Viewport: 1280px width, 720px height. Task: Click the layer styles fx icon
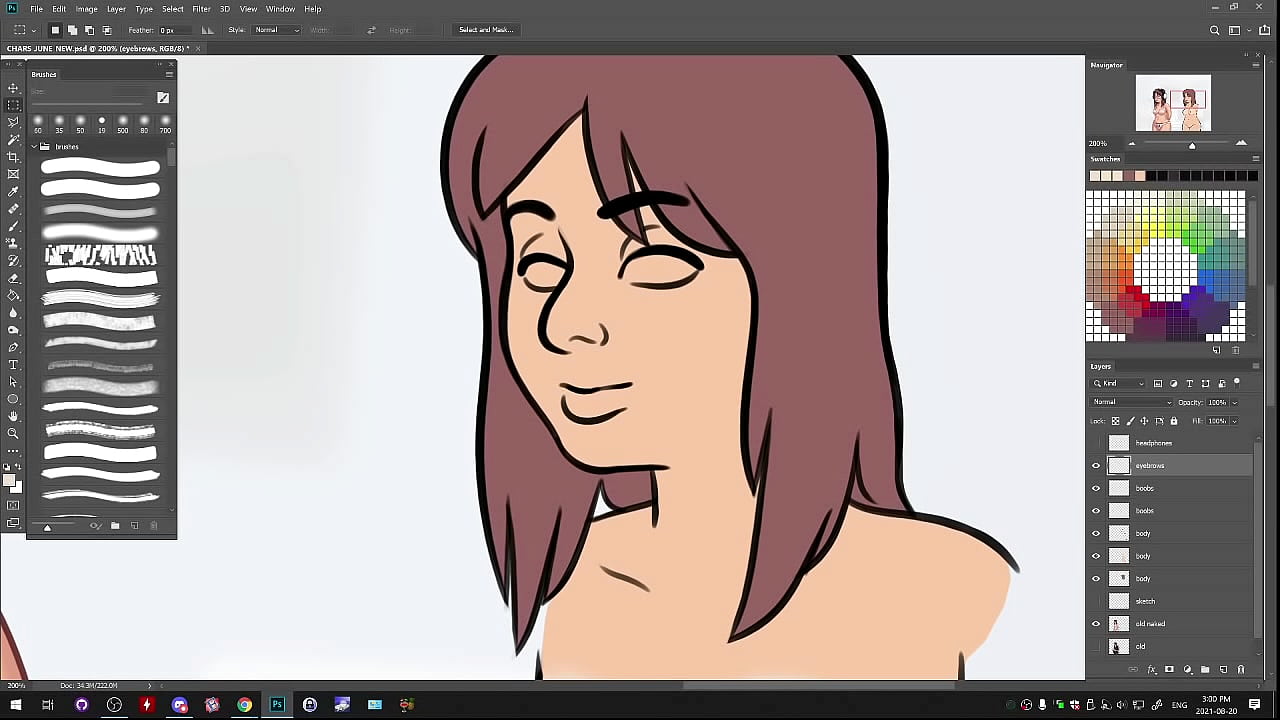coord(1151,670)
